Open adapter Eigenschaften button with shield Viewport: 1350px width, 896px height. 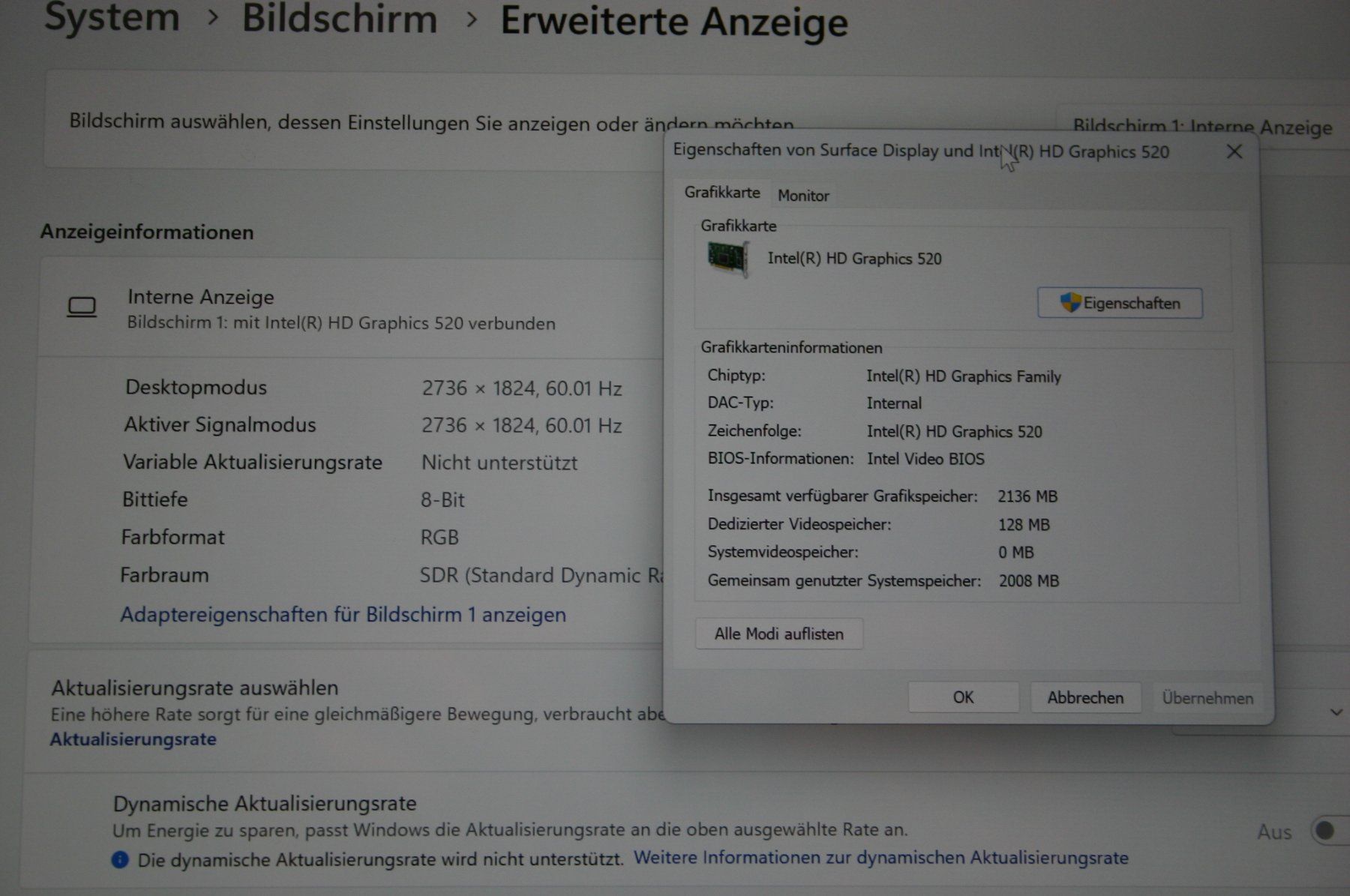tap(1120, 303)
